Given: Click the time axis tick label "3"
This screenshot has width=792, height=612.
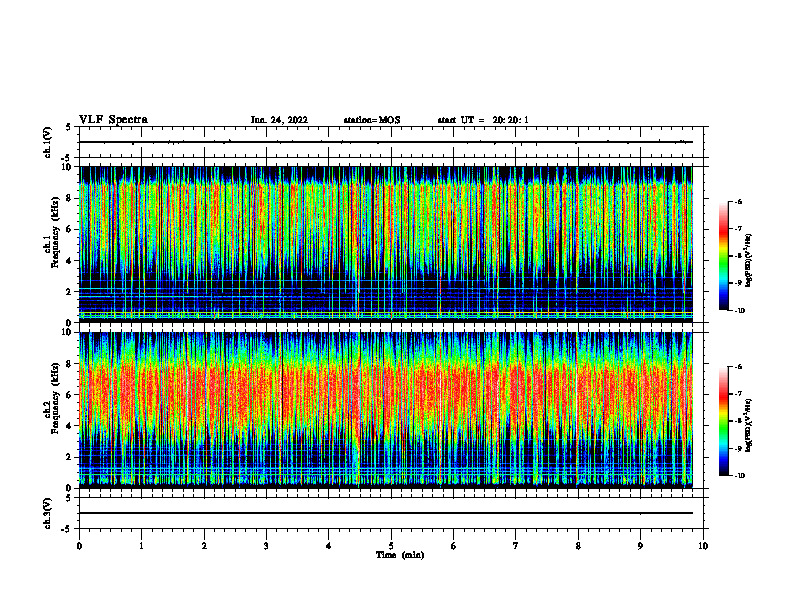Looking at the screenshot, I should [266, 546].
